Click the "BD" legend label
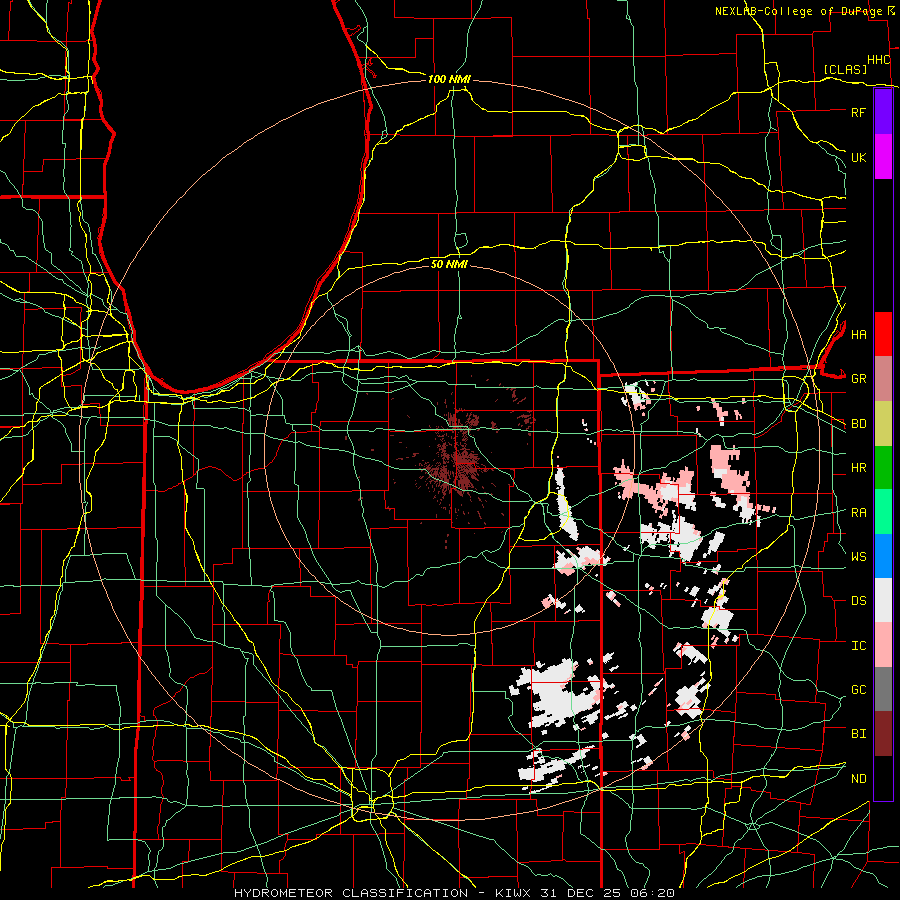Image resolution: width=900 pixels, height=900 pixels. (858, 424)
